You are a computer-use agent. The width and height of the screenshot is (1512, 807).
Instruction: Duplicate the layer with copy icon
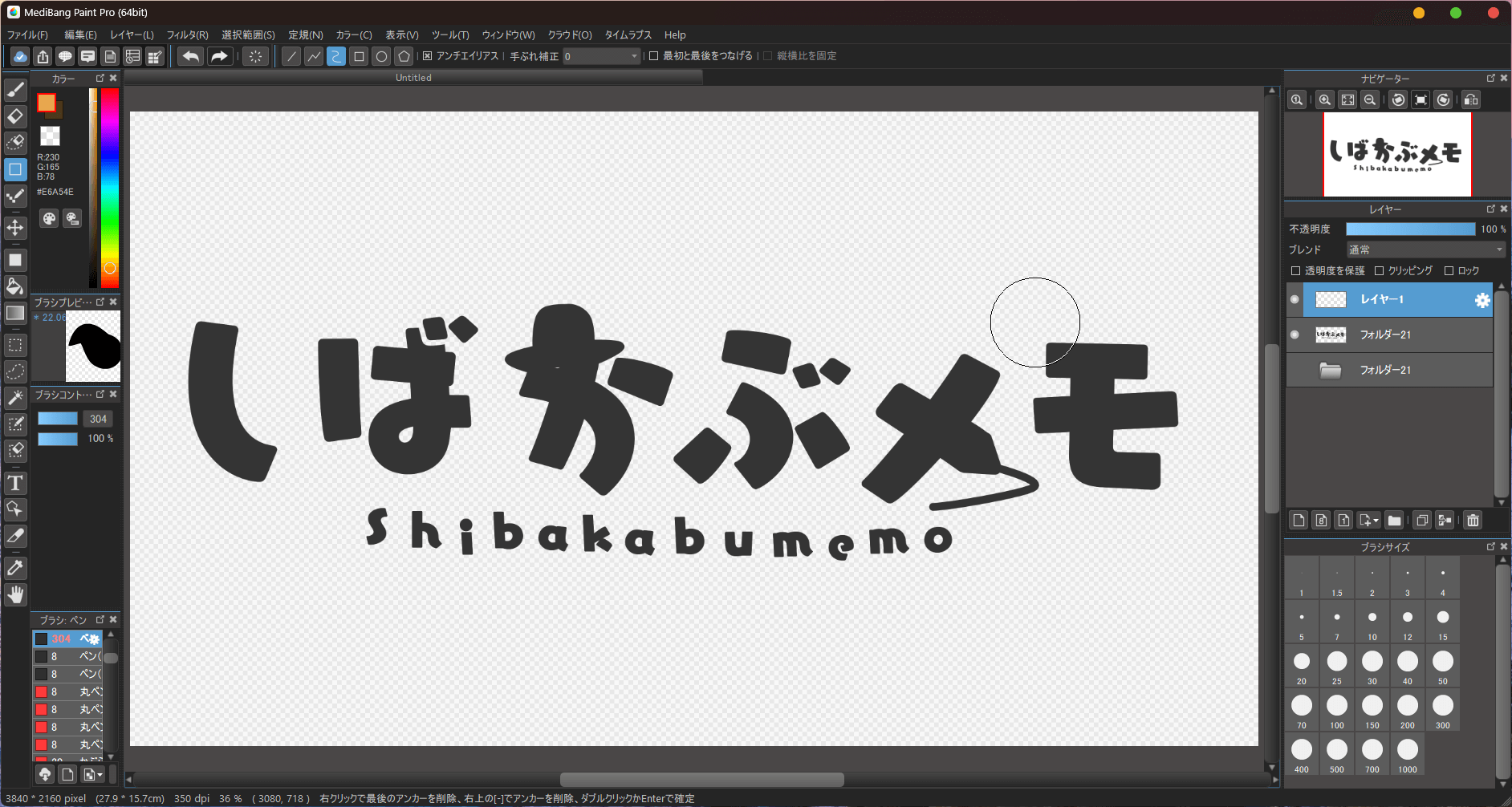click(1422, 521)
